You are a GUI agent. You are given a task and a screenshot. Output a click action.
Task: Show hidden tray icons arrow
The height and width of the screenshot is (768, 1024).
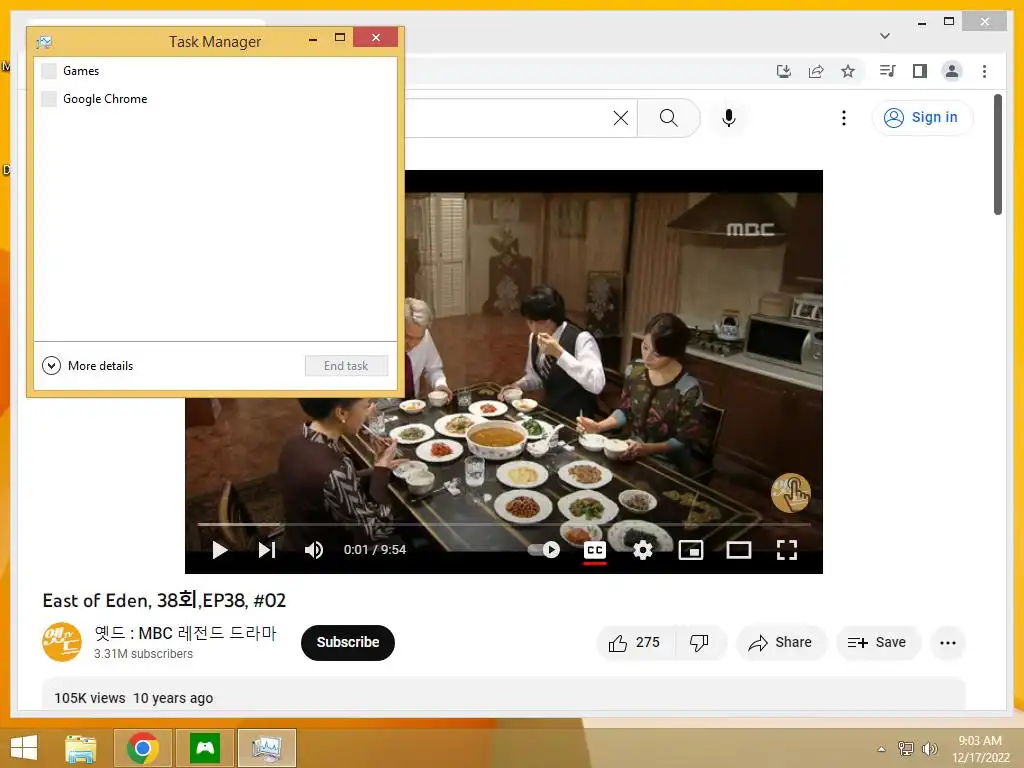881,749
